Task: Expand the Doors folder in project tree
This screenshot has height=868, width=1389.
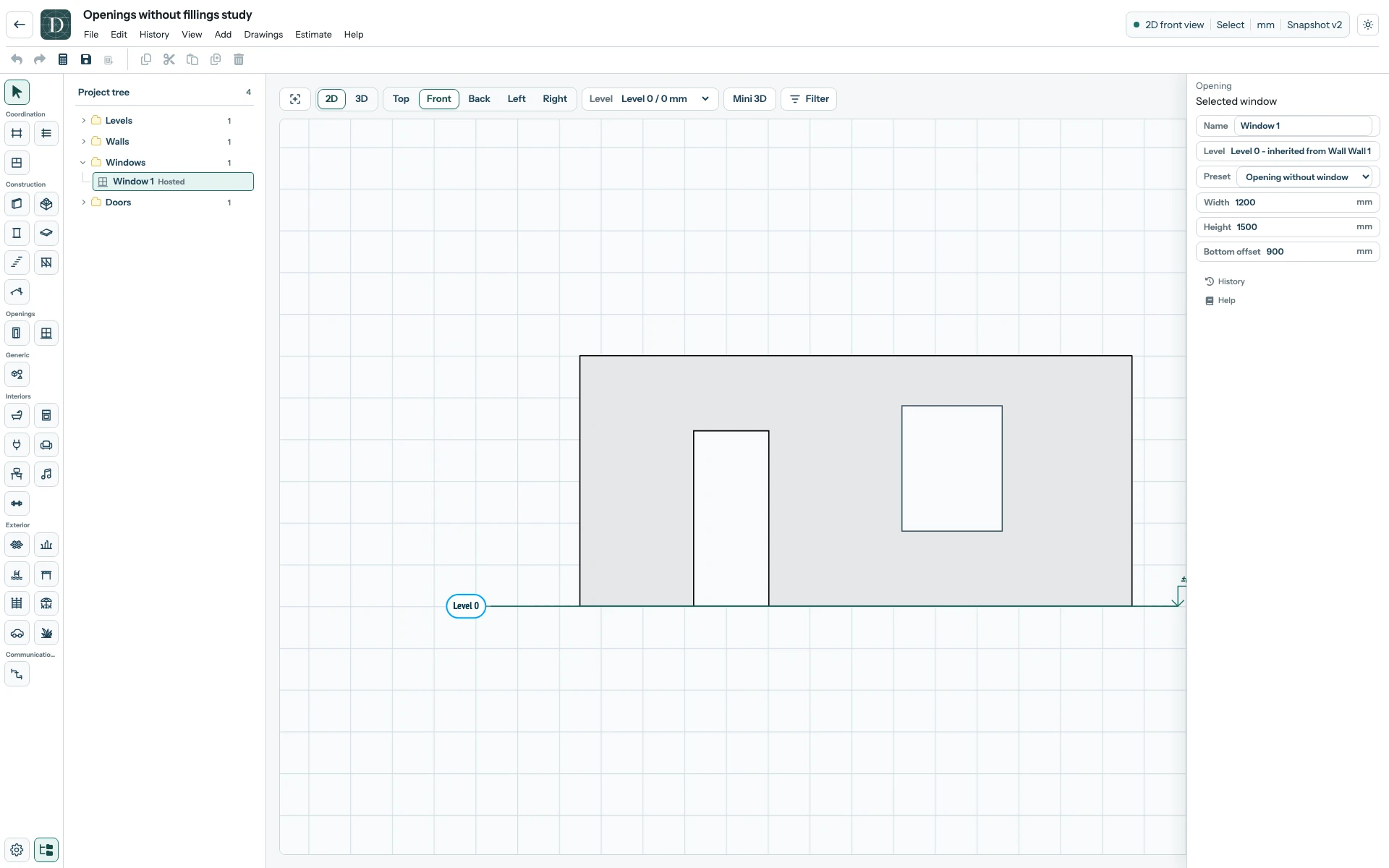Action: pos(84,203)
